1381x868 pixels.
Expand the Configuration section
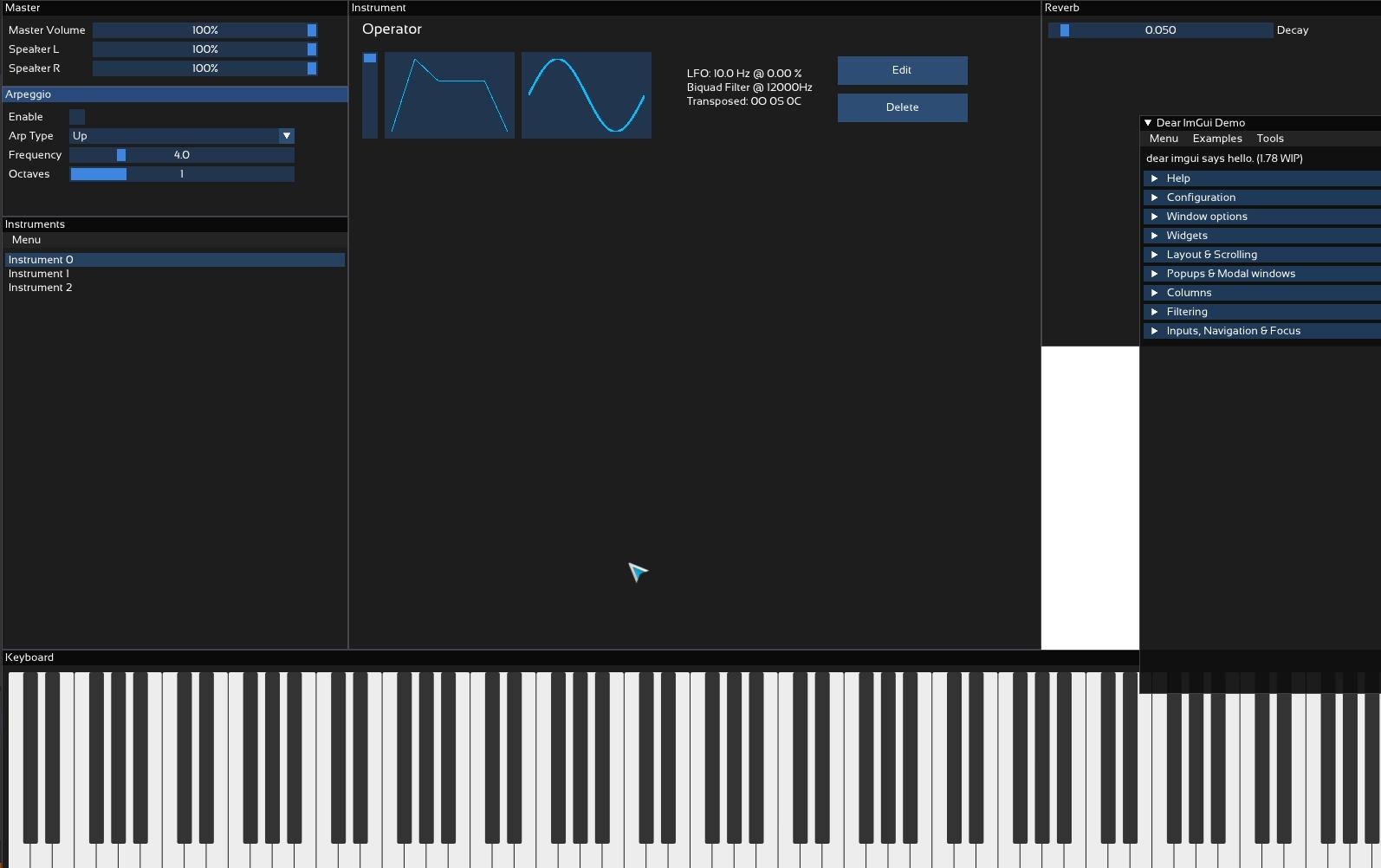click(1200, 198)
